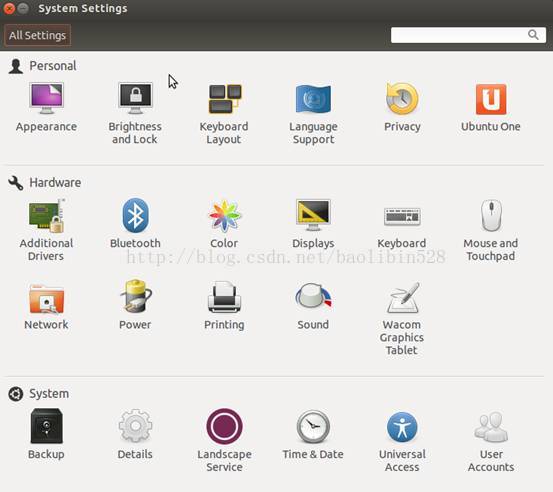Open Details panel
This screenshot has width=553, height=492.
tap(135, 435)
